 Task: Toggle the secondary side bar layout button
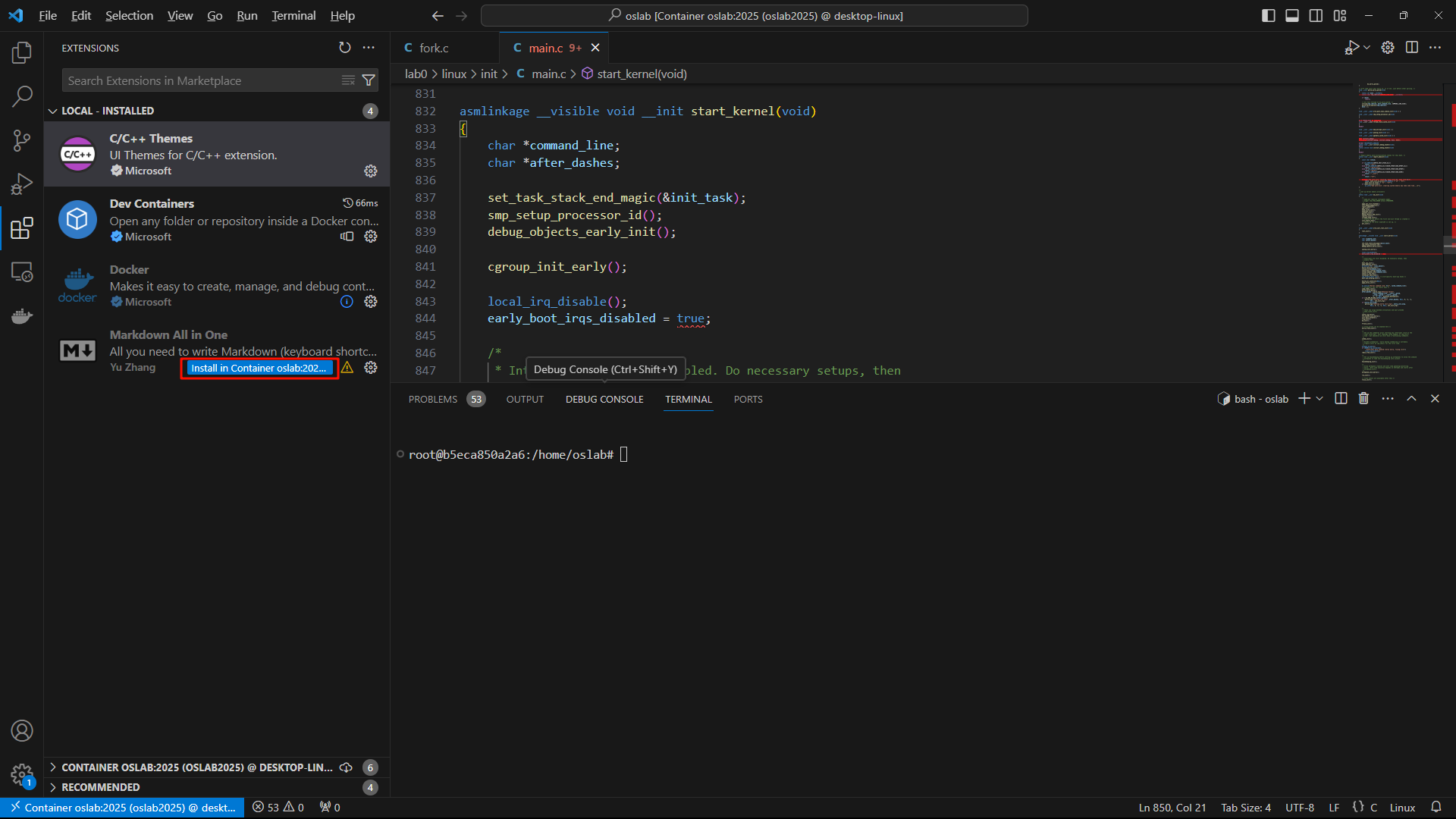(1316, 16)
